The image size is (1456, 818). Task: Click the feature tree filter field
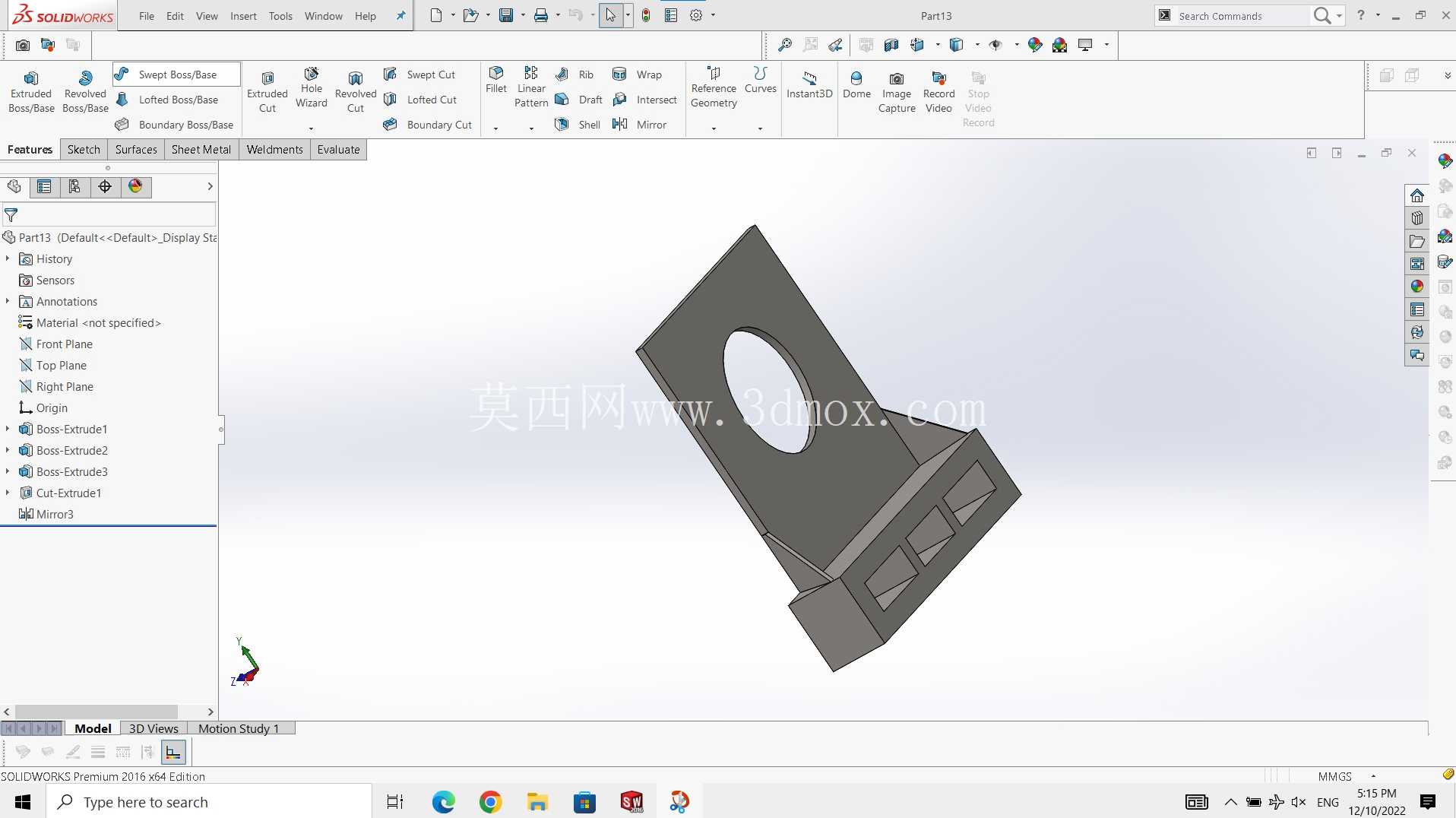[109, 215]
